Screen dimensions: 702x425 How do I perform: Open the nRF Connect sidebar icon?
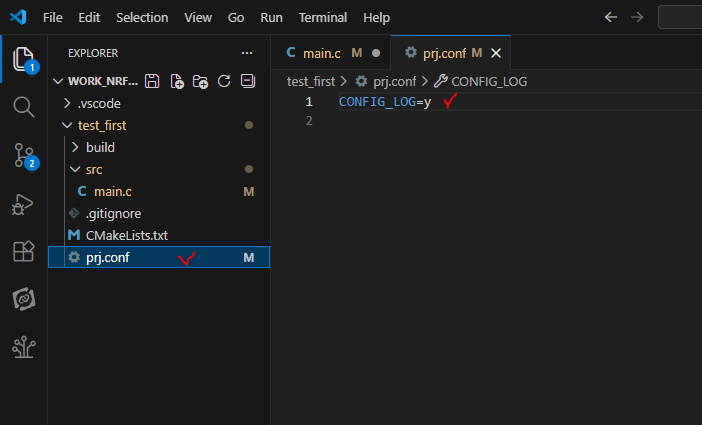click(23, 299)
